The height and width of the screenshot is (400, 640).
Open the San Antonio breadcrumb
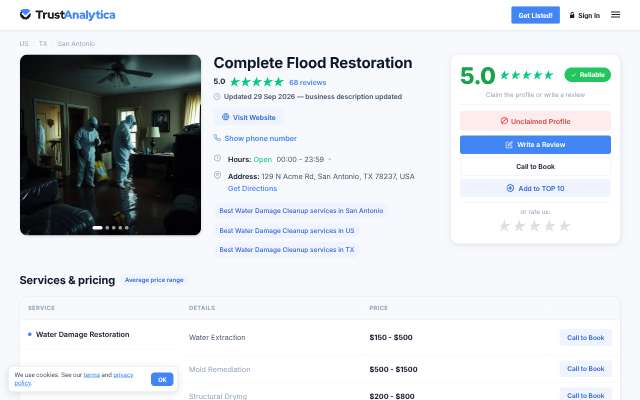[x=76, y=44]
